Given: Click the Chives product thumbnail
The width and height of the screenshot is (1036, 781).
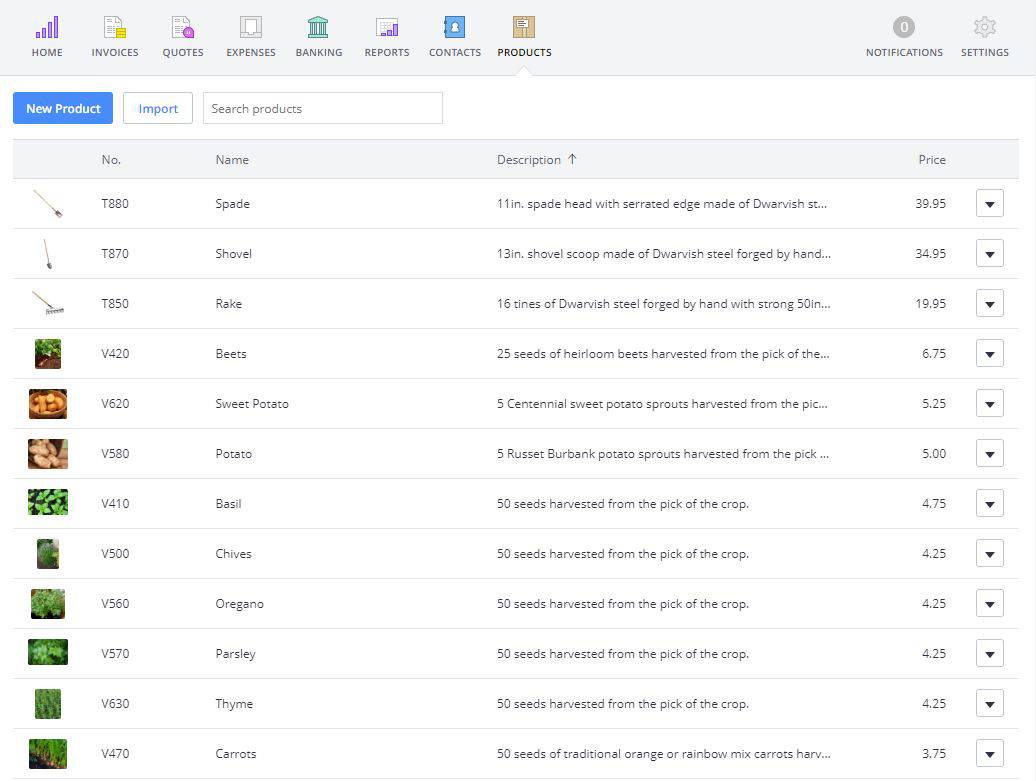Looking at the screenshot, I should (x=48, y=554).
